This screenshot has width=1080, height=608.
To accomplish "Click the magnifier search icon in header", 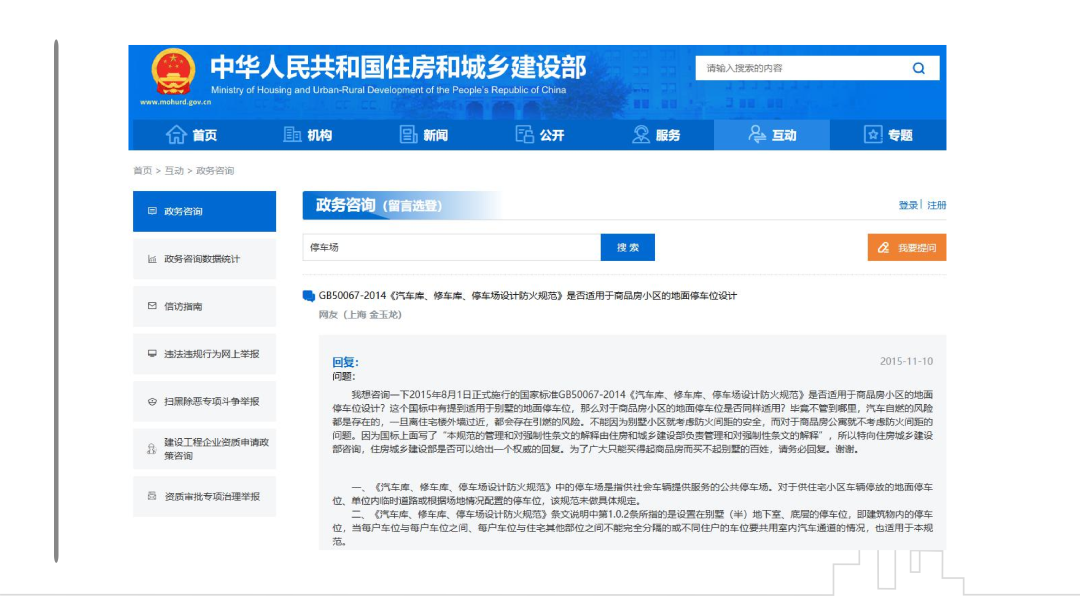I will (918, 68).
